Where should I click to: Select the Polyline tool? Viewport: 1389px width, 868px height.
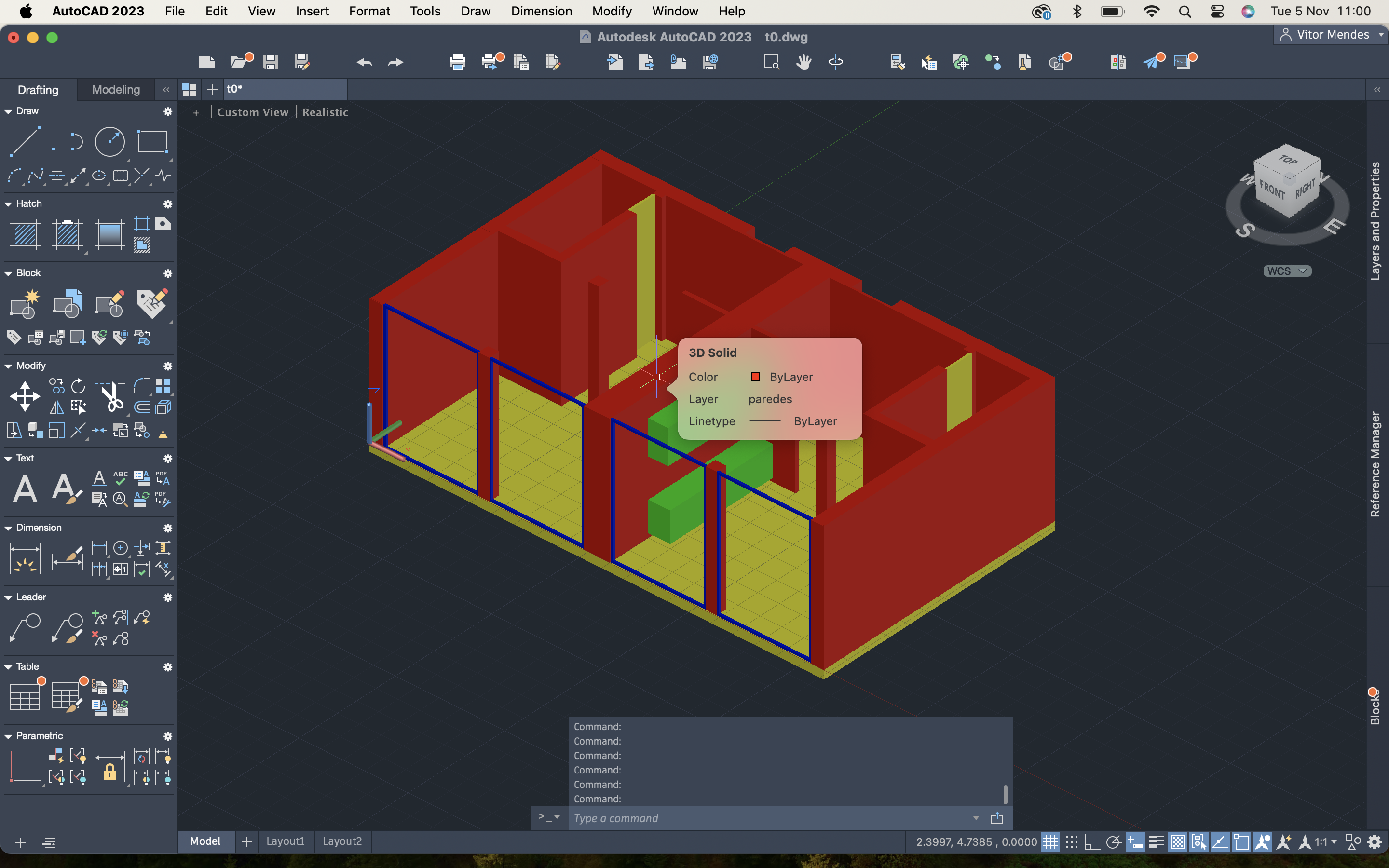(67, 141)
